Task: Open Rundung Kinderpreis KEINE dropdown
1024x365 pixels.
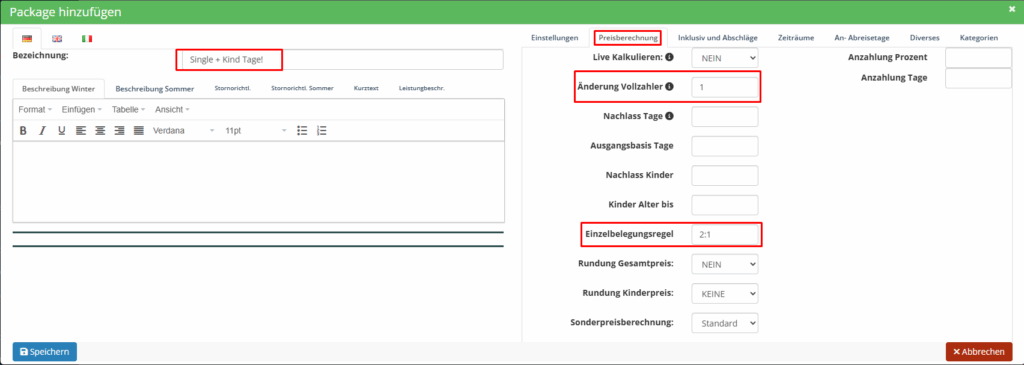Action: coord(725,294)
